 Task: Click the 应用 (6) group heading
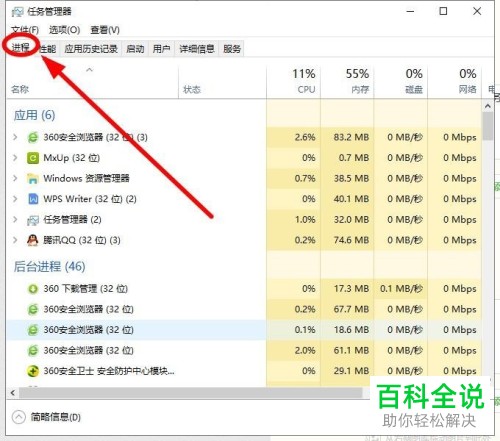[x=34, y=115]
